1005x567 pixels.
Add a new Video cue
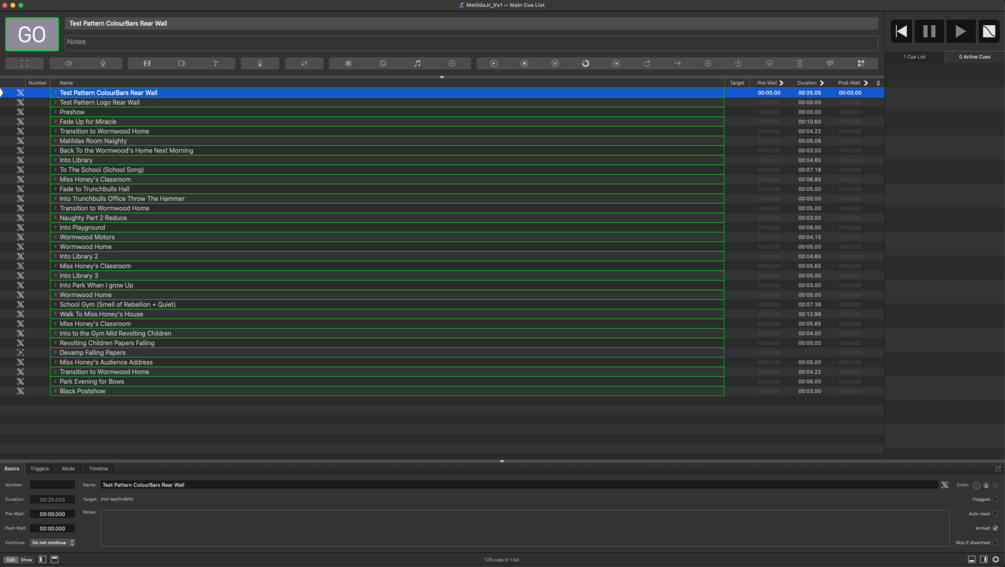(147, 63)
